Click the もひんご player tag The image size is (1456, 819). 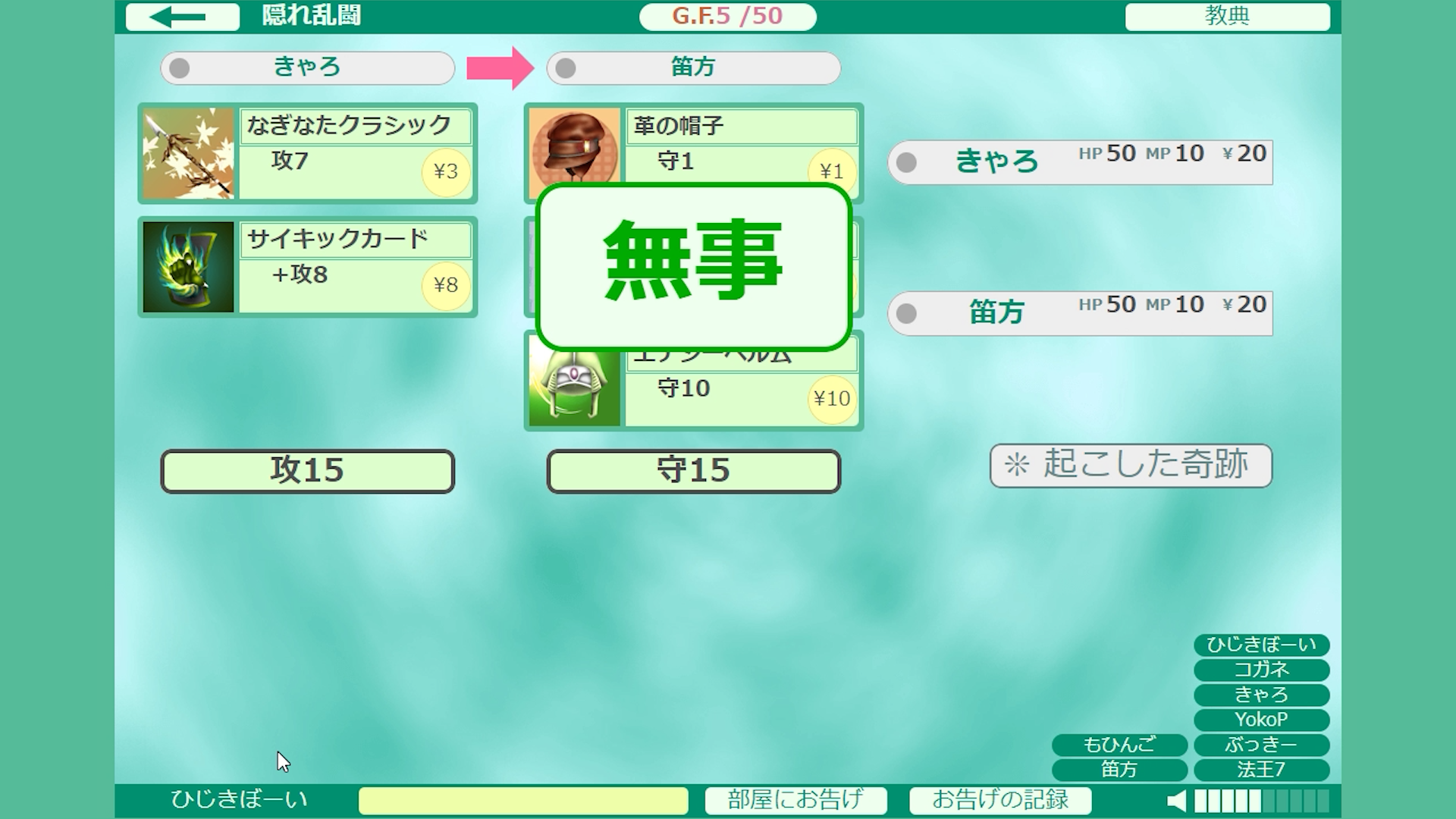[1119, 745]
